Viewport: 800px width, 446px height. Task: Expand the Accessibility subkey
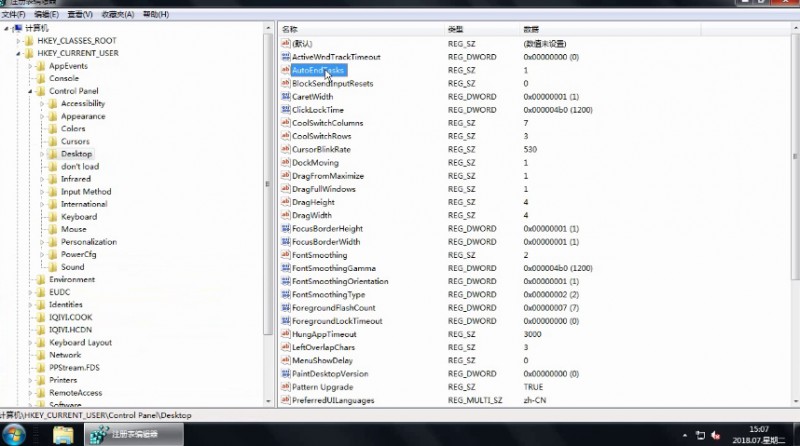tap(42, 104)
